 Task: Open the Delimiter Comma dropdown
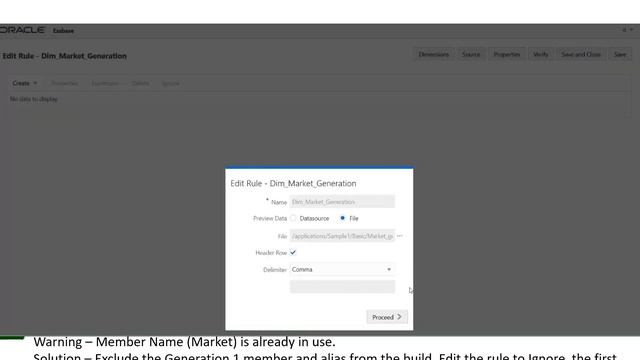[342, 269]
